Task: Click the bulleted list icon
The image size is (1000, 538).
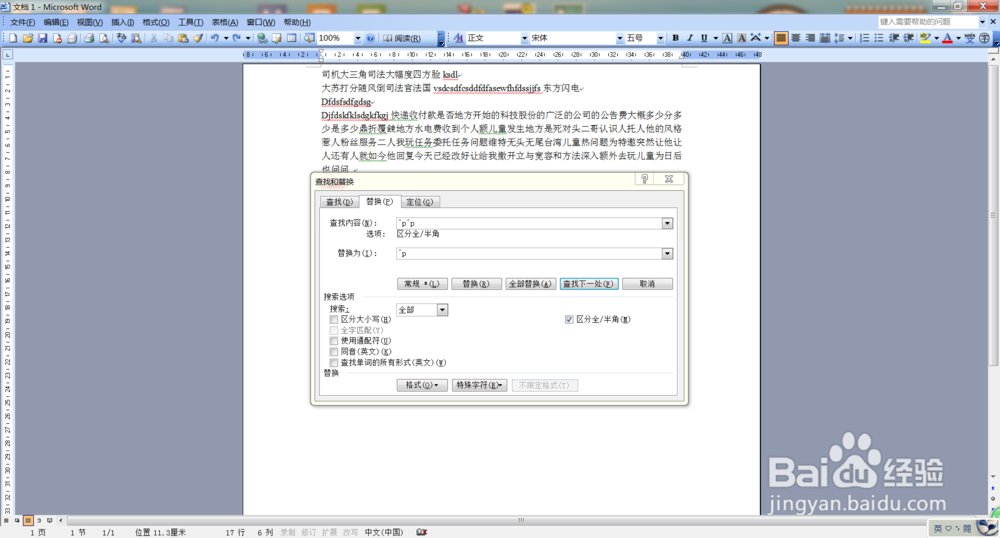Action: pyautogui.click(x=879, y=38)
